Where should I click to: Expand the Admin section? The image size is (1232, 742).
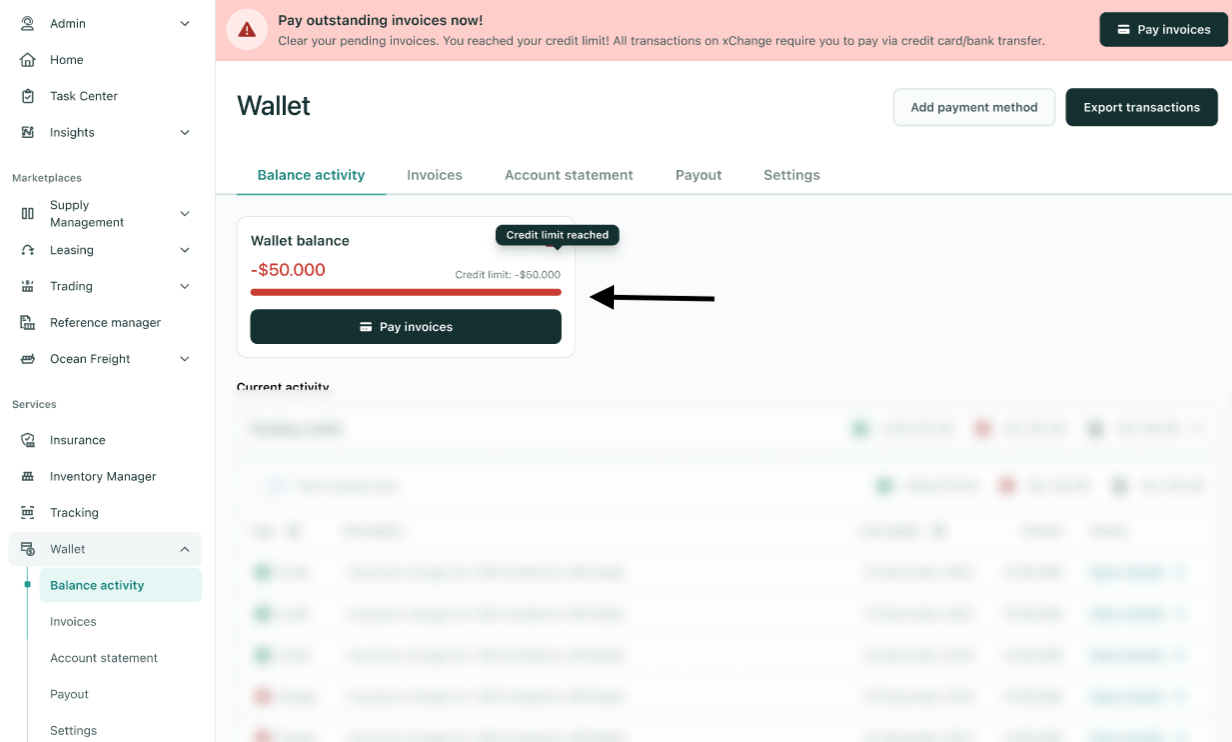click(184, 23)
